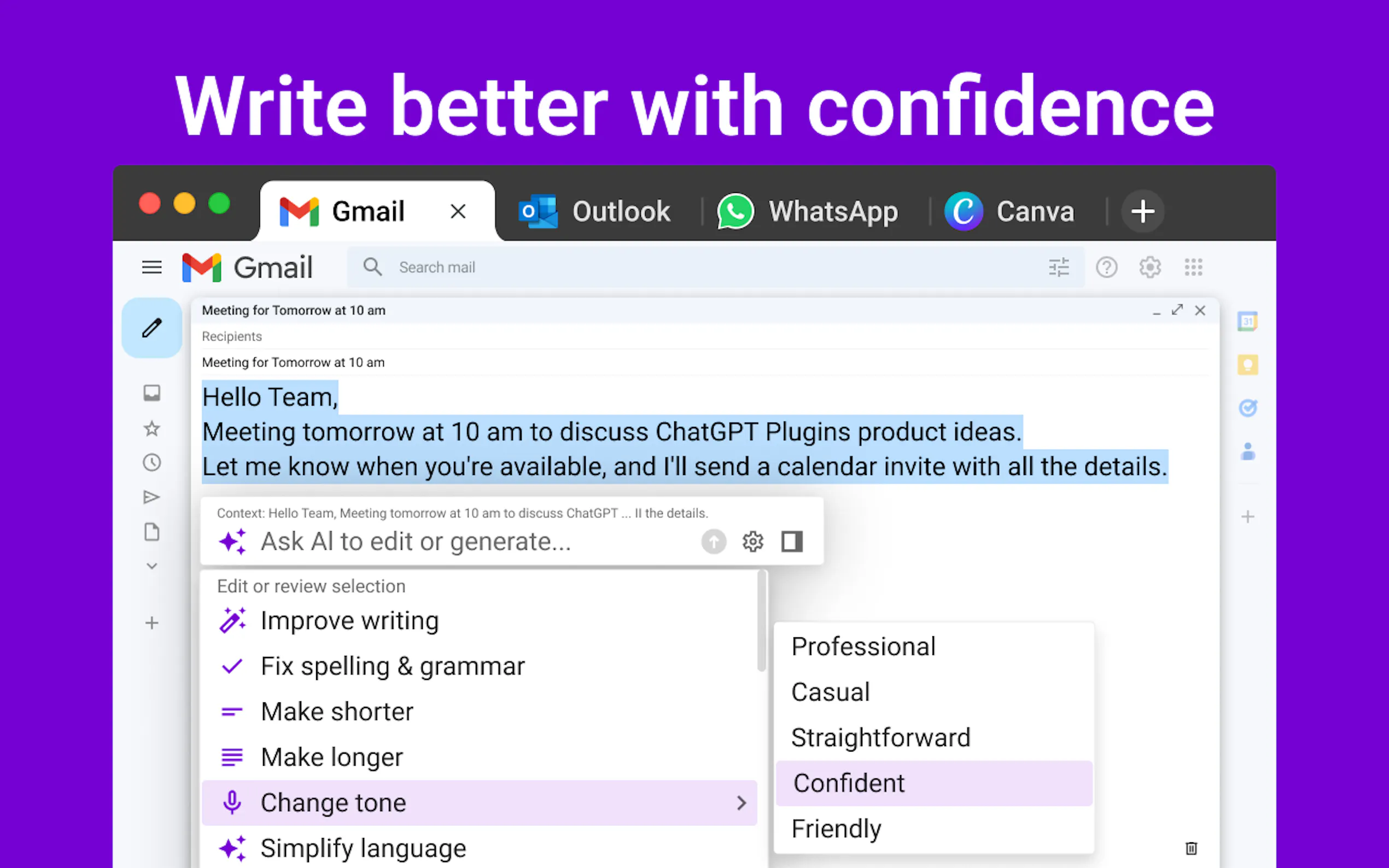The width and height of the screenshot is (1389, 868).
Task: Open search filter options icon
Action: (x=1058, y=267)
